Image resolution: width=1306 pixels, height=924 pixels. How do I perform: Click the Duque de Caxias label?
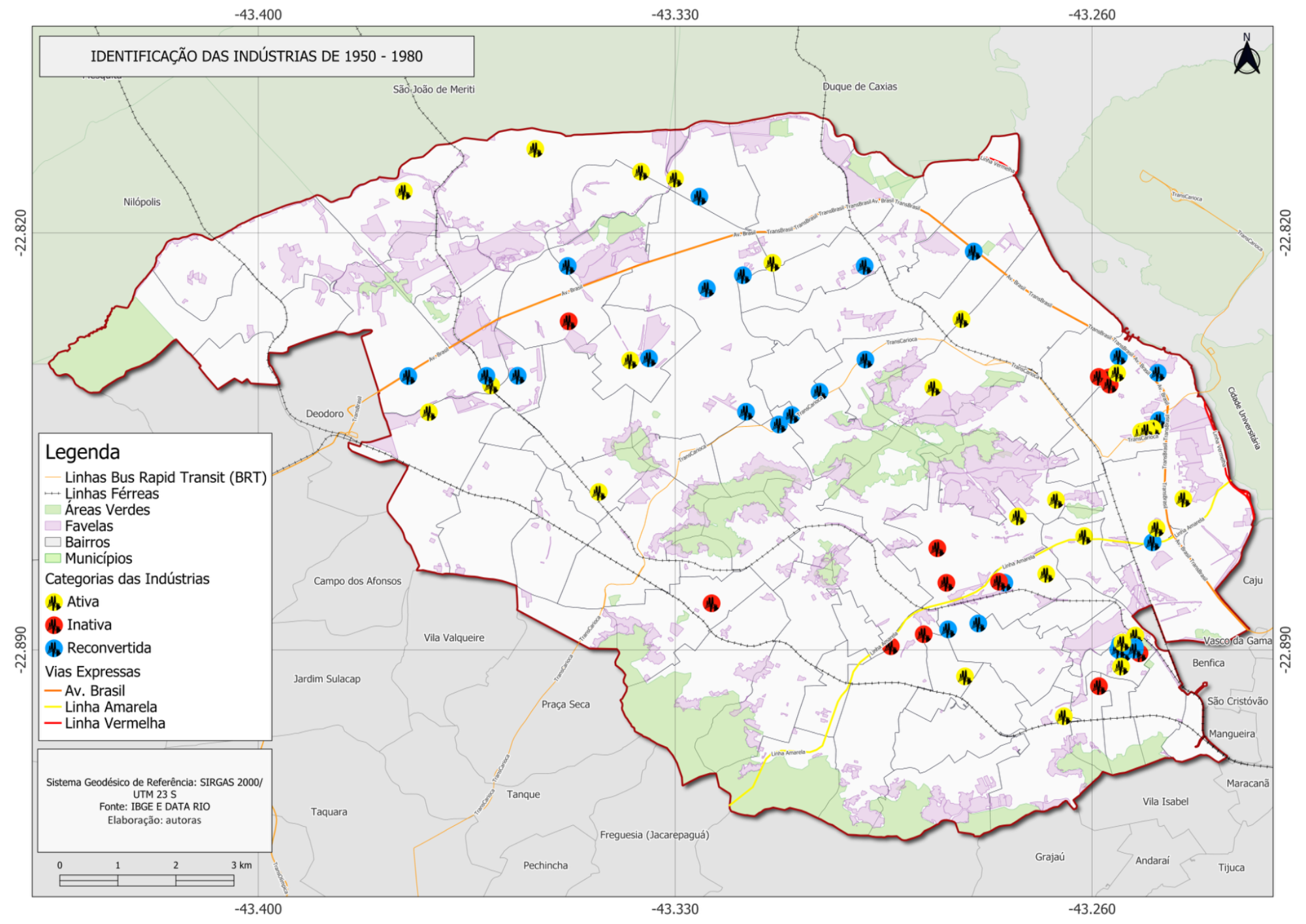coord(859,86)
